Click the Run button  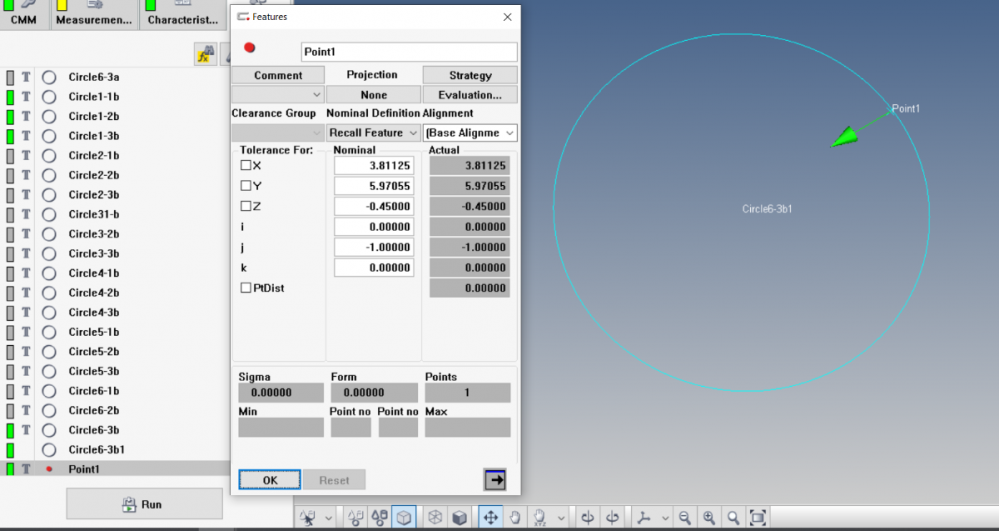point(144,504)
